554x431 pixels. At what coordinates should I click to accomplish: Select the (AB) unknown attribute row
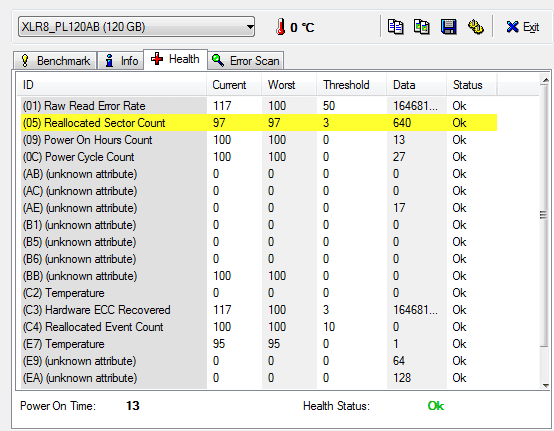click(259, 174)
